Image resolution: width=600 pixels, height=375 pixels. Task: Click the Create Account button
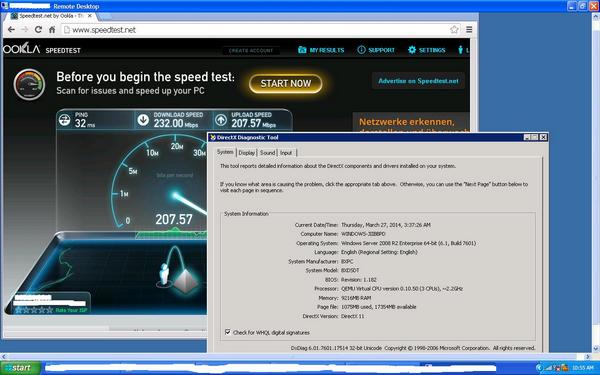(251, 50)
